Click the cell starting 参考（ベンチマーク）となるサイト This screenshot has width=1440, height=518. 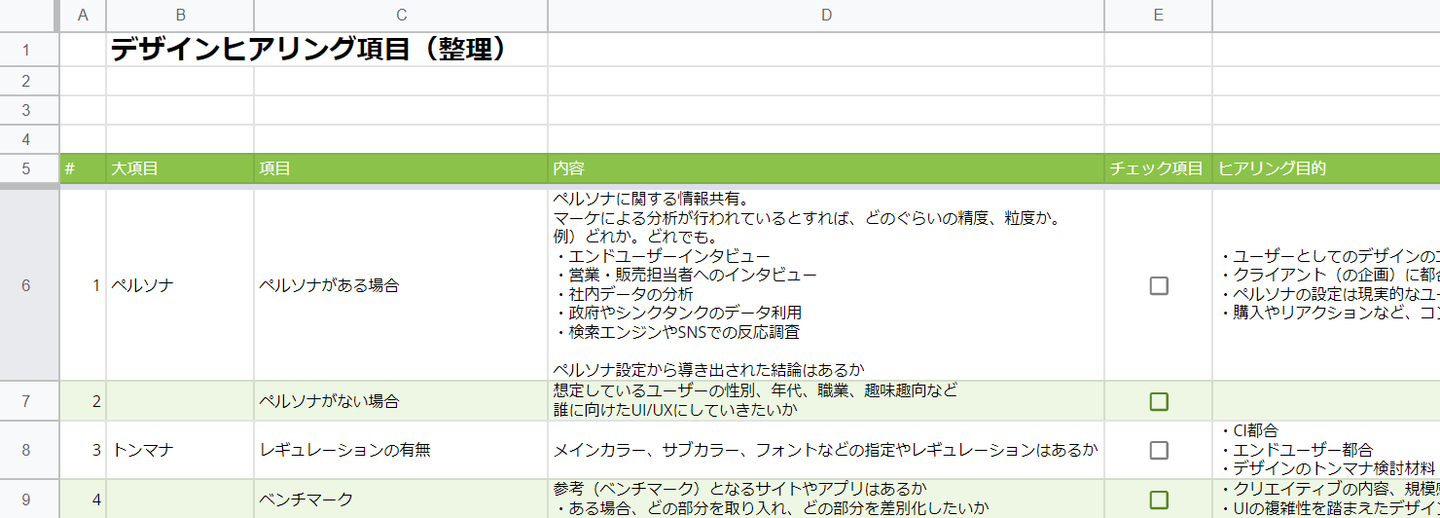coord(826,499)
